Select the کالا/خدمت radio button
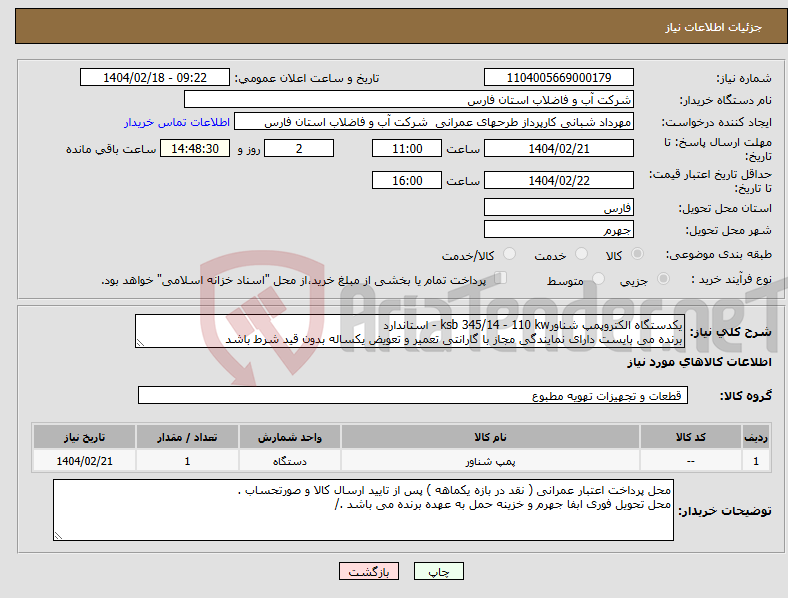Screen dimensions: 788x598 tap(510, 254)
